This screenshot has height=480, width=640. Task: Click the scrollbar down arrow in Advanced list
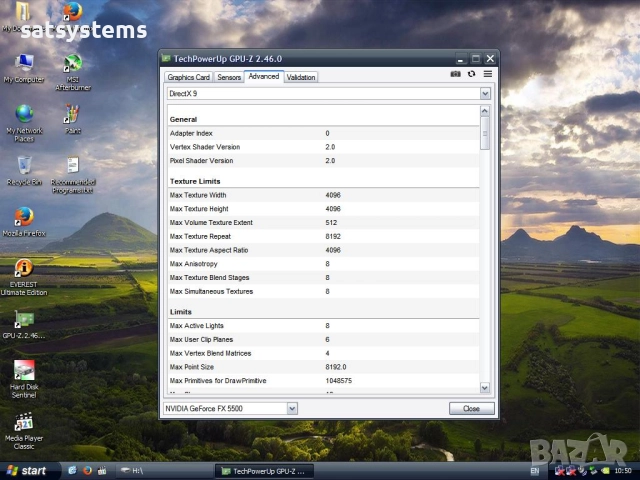tap(485, 387)
